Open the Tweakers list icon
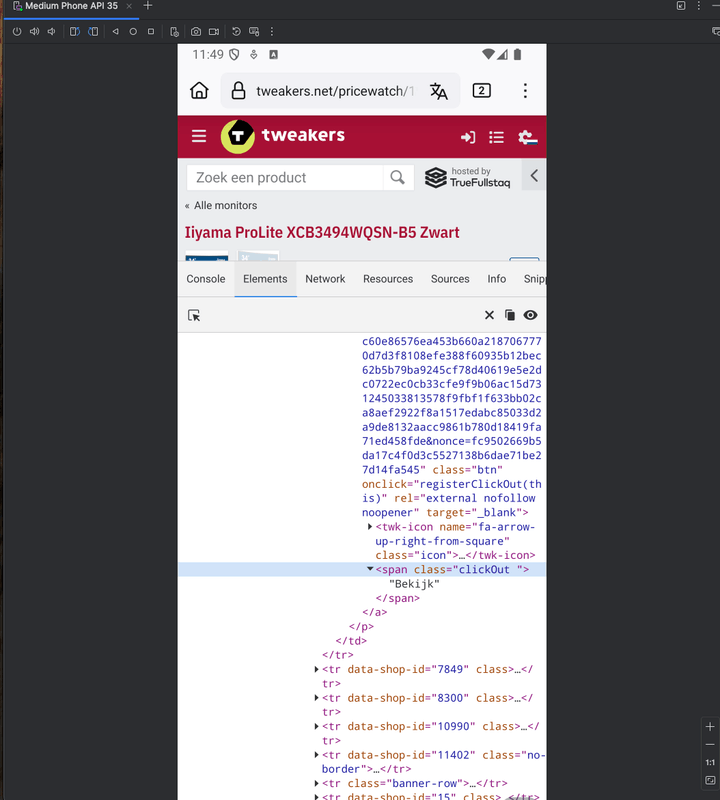The width and height of the screenshot is (720, 800). [x=496, y=137]
